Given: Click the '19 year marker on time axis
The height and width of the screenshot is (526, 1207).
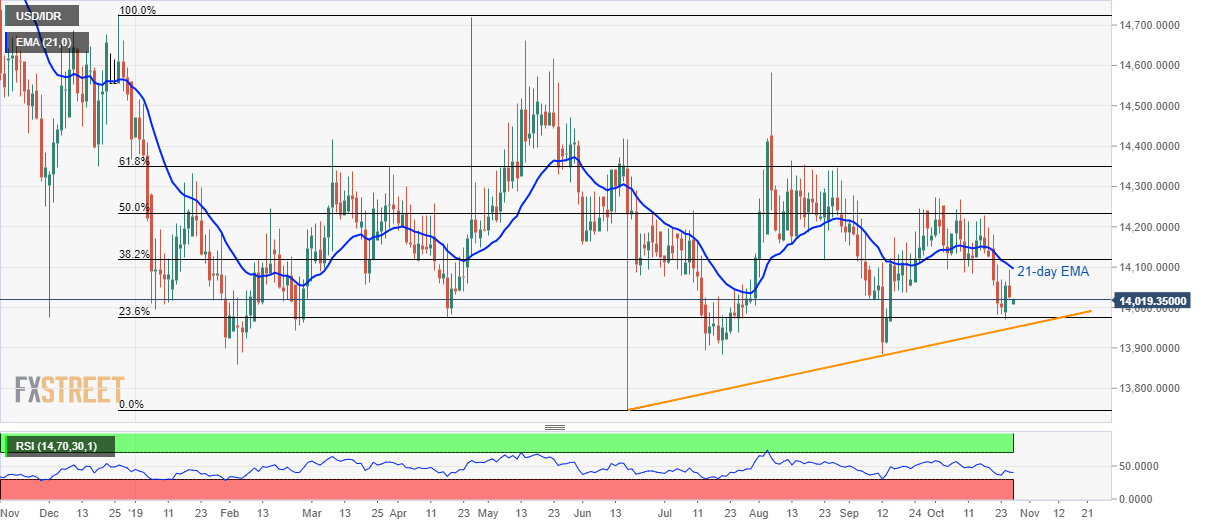Looking at the screenshot, I should click(135, 511).
